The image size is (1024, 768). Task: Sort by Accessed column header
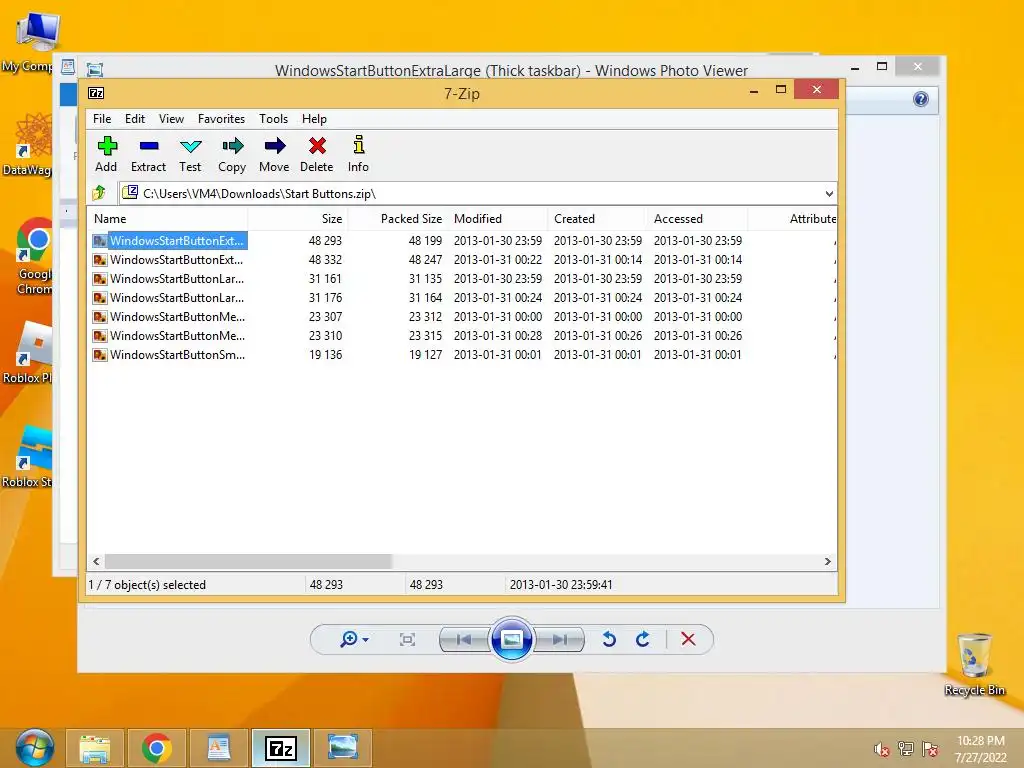(x=697, y=219)
